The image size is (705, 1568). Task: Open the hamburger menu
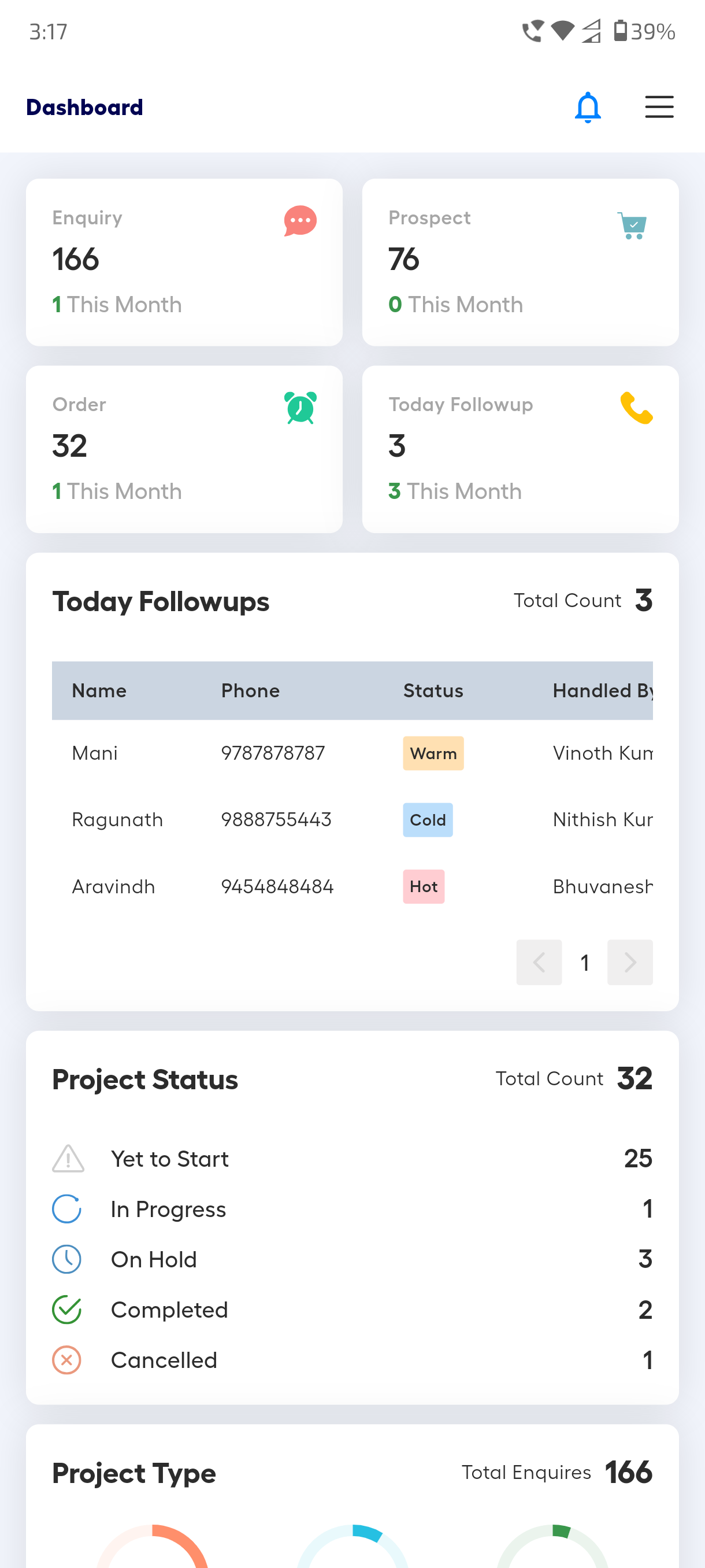659,107
